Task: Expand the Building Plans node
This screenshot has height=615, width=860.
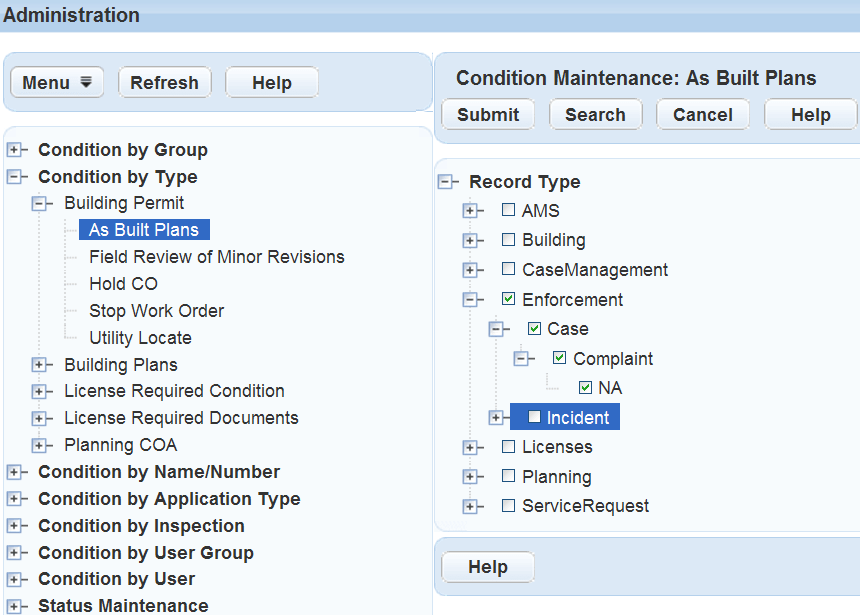Action: click(x=41, y=365)
